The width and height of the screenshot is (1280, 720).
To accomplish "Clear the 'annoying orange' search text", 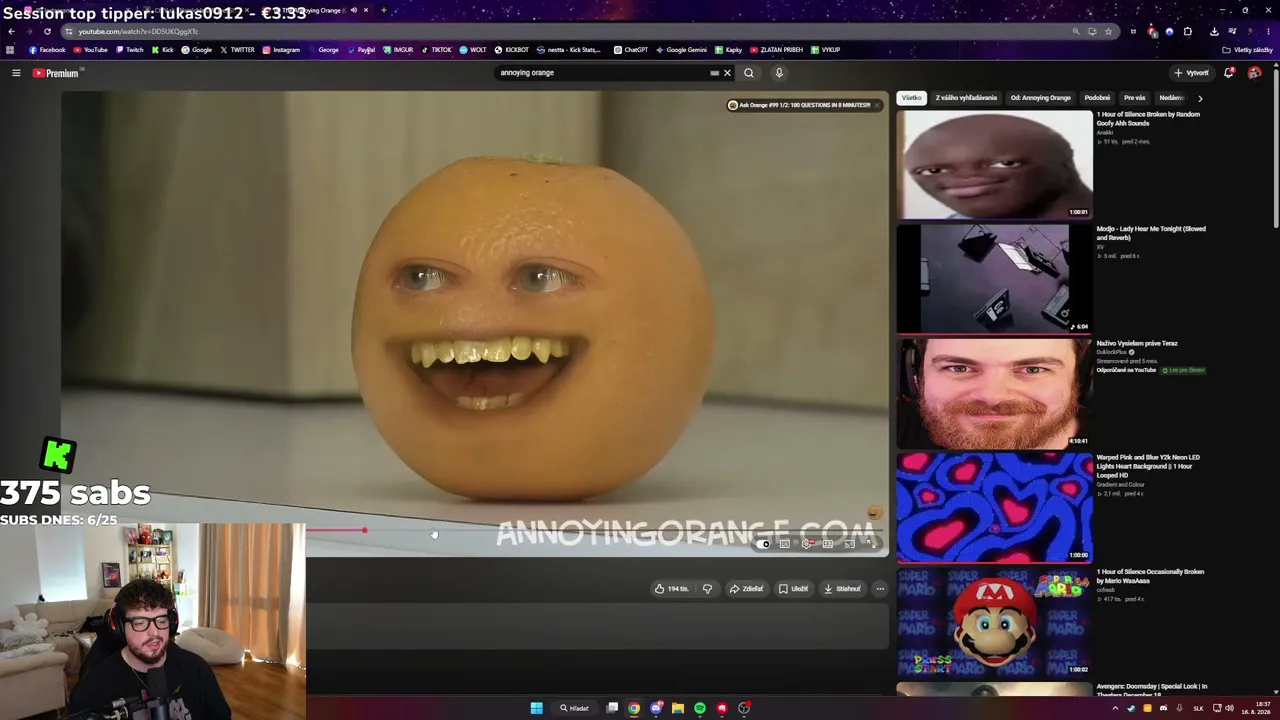I will (727, 73).
